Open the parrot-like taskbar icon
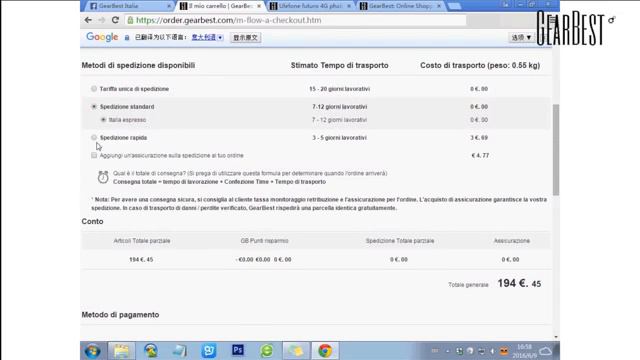The height and width of the screenshot is (360, 640). [x=151, y=351]
